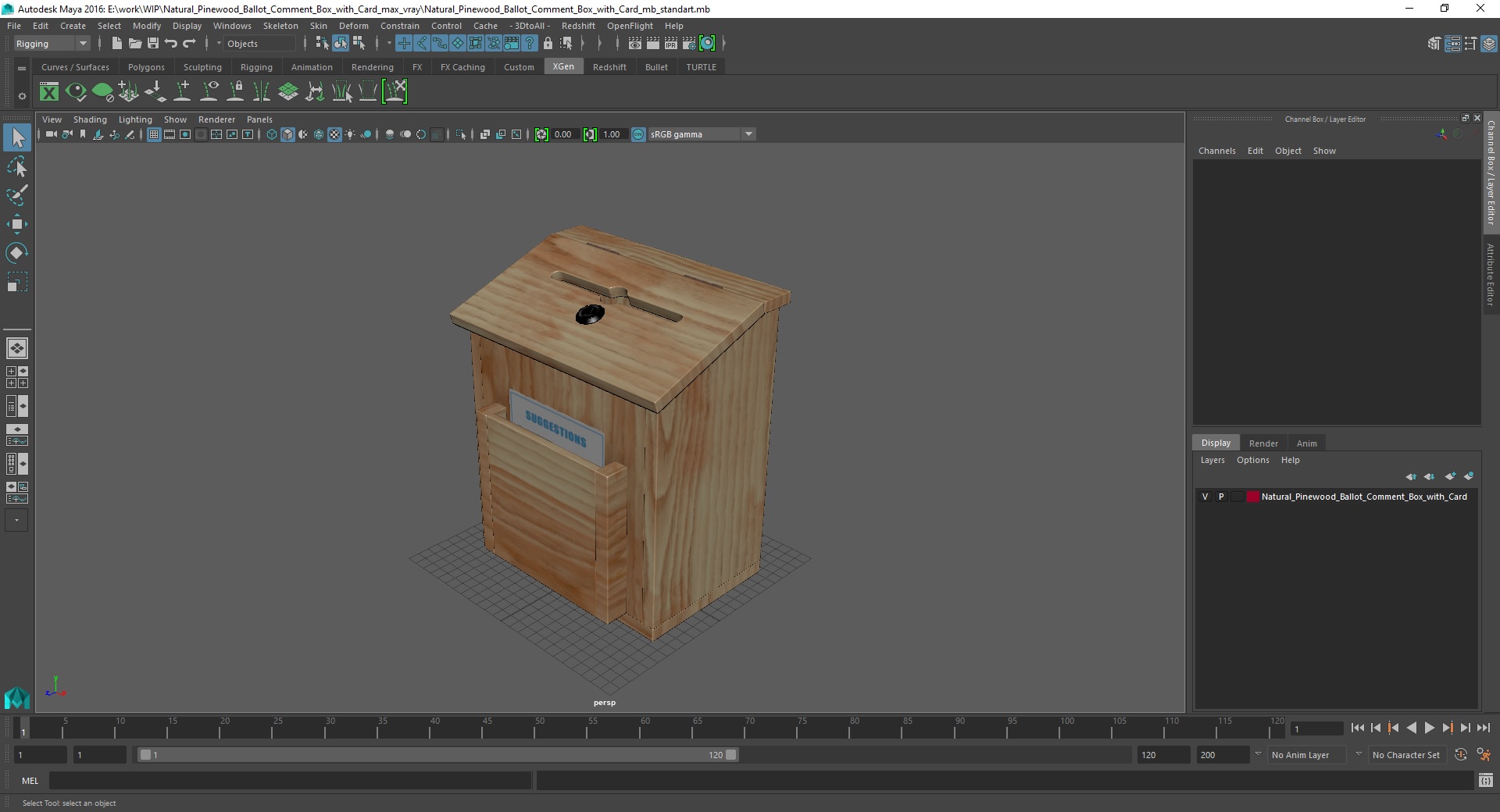This screenshot has height=812, width=1500.
Task: Click the Undo arrow icon
Action: point(171,44)
